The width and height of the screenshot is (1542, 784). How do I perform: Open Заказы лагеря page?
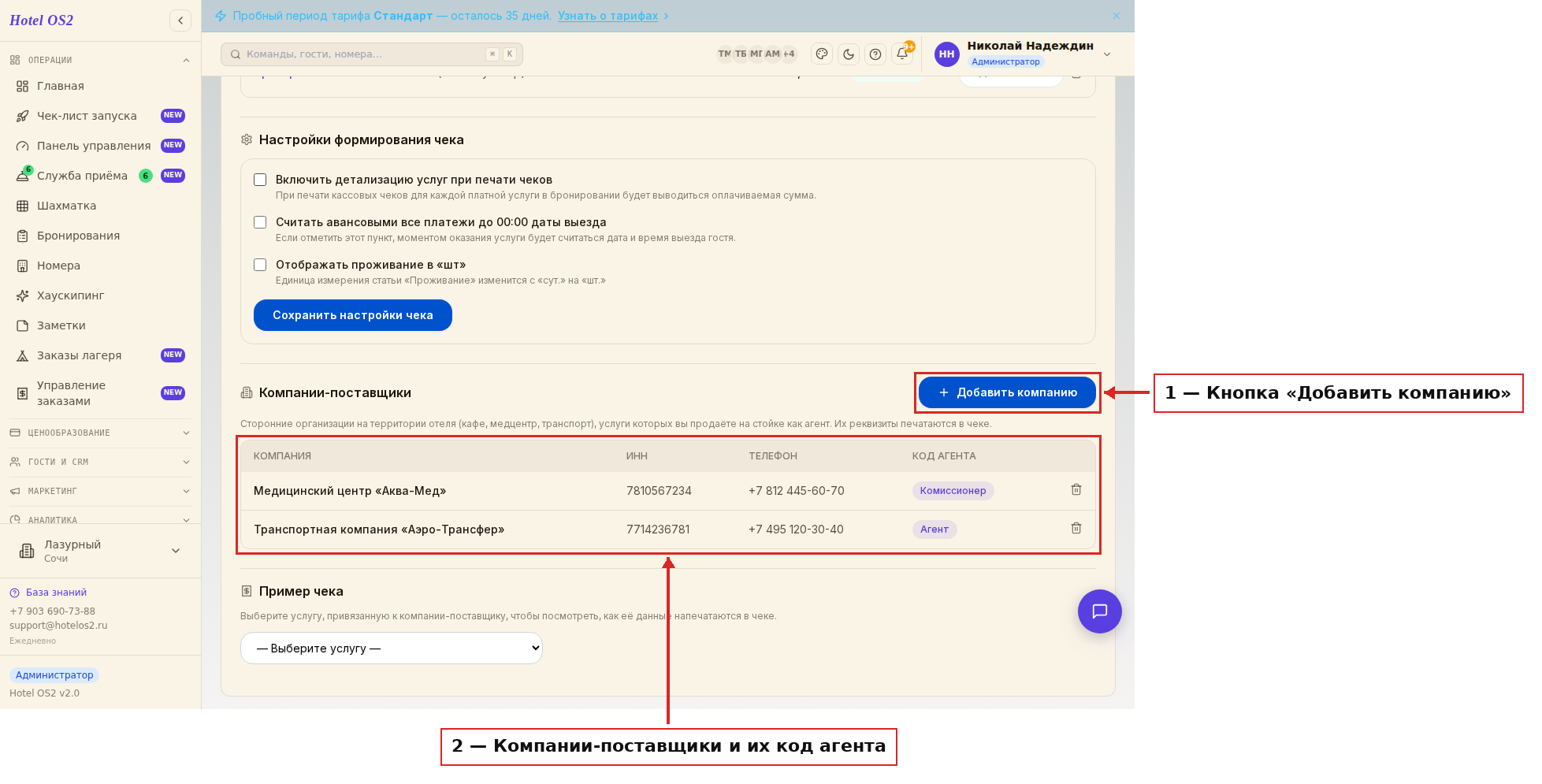pyautogui.click(x=100, y=355)
